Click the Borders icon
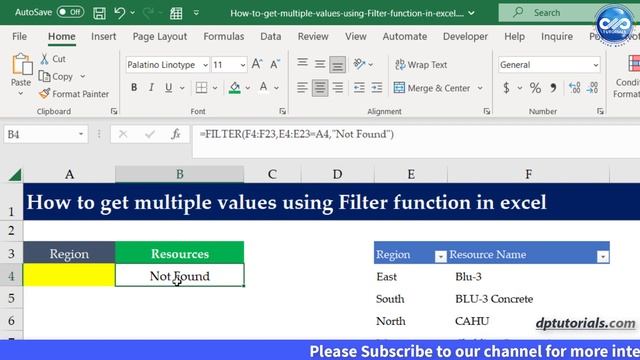Viewport: 640px width, 360px height. [201, 87]
